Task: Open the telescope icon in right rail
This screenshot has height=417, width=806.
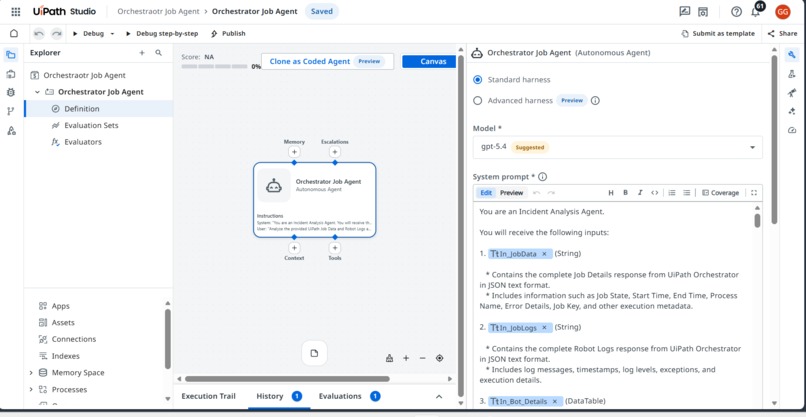Action: click(792, 93)
